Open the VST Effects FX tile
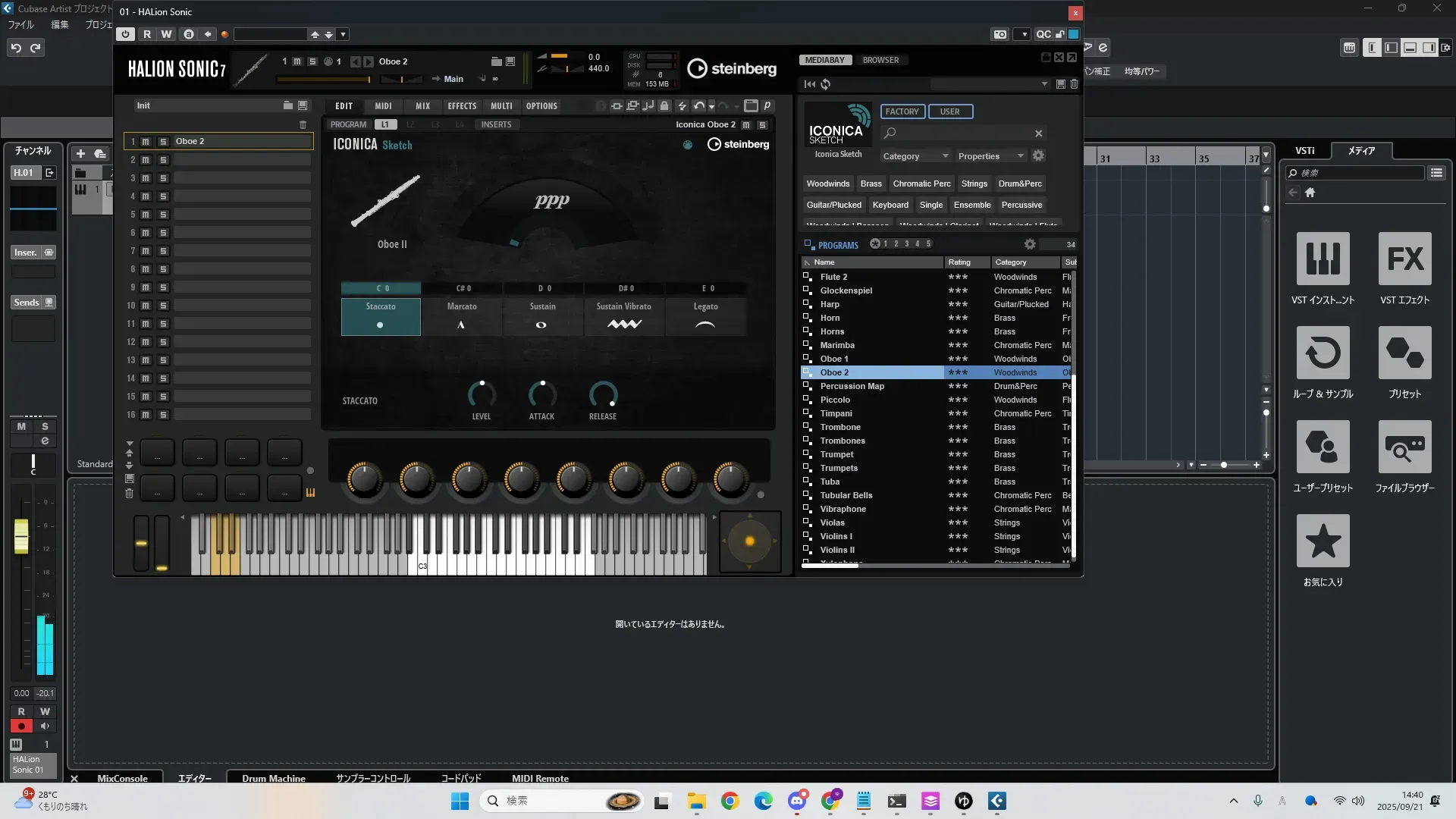Screen dimensions: 1456x819 point(1404,259)
